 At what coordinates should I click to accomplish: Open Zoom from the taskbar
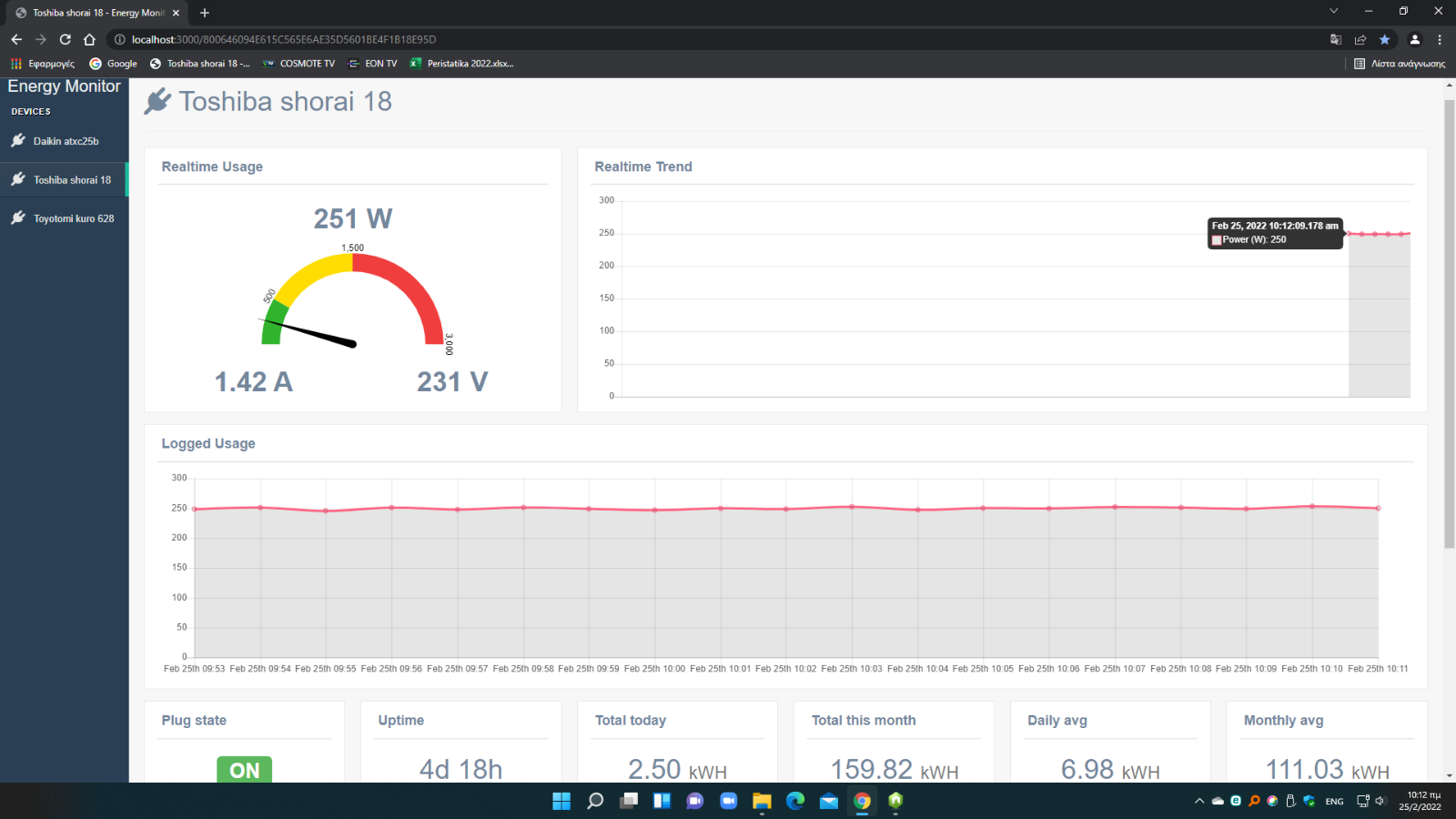(729, 801)
